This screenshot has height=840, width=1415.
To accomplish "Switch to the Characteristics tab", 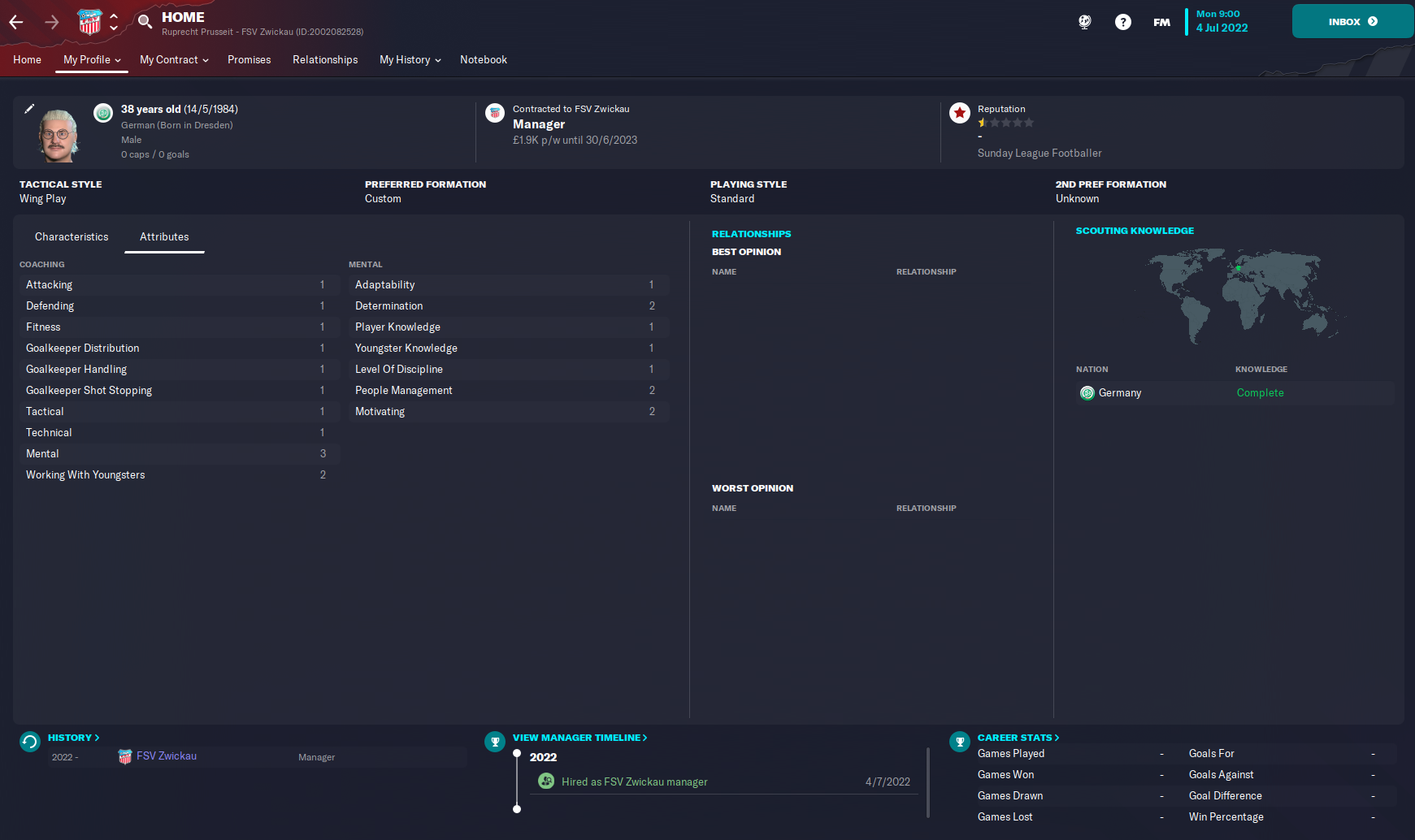I will (x=72, y=237).
